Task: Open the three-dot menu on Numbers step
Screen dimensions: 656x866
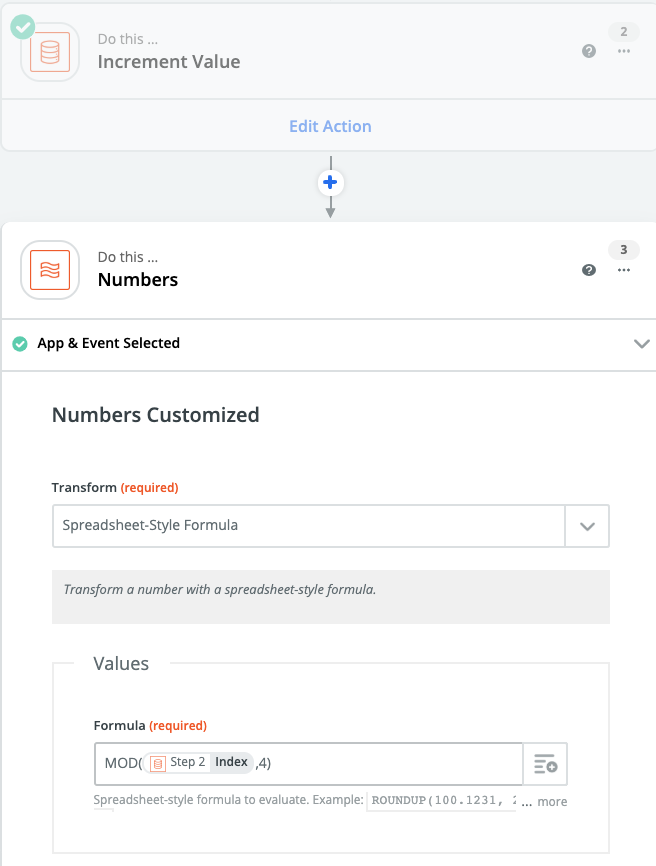Action: click(x=624, y=270)
